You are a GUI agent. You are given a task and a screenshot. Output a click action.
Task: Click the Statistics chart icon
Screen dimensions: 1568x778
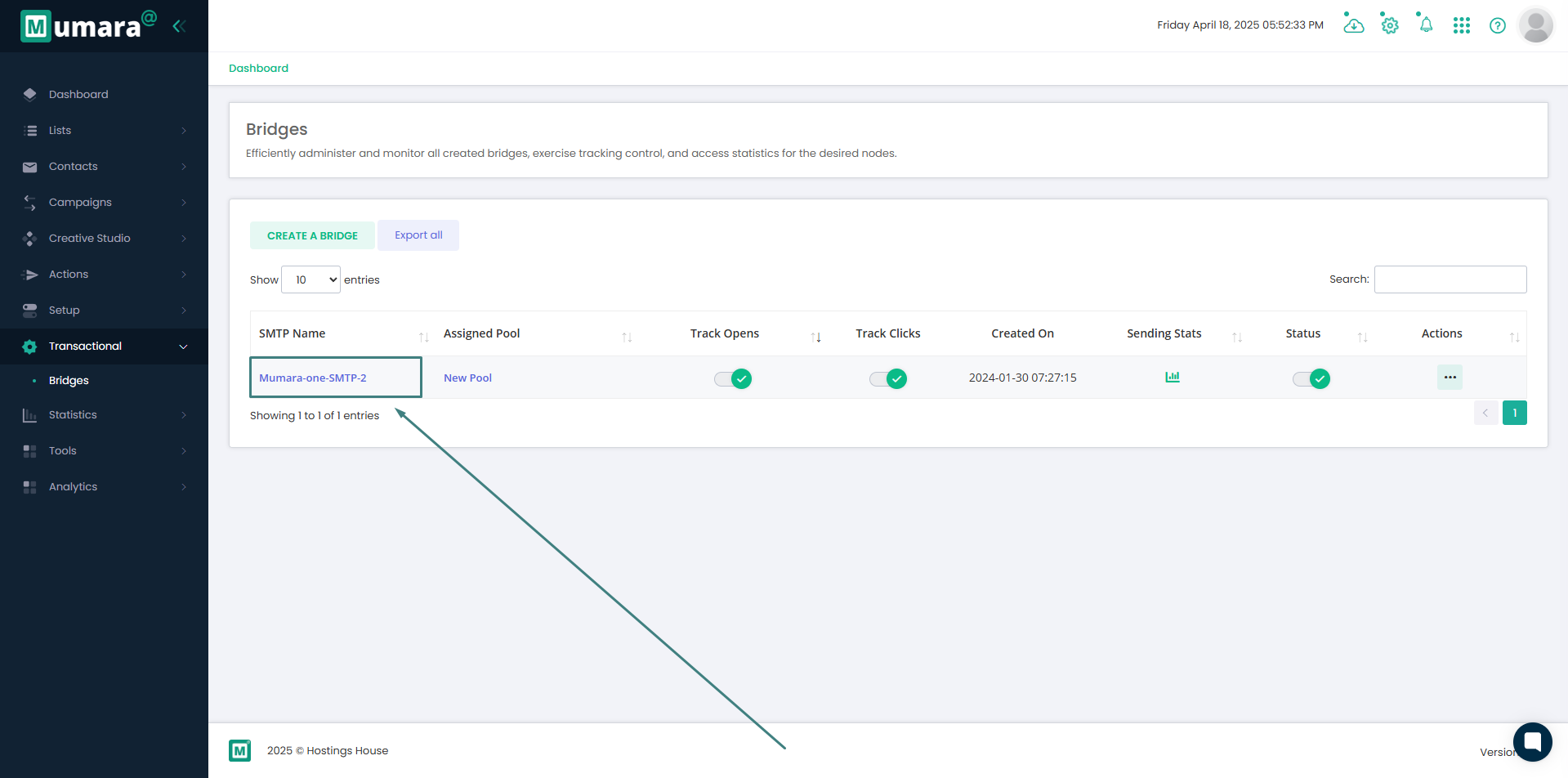[x=30, y=415]
